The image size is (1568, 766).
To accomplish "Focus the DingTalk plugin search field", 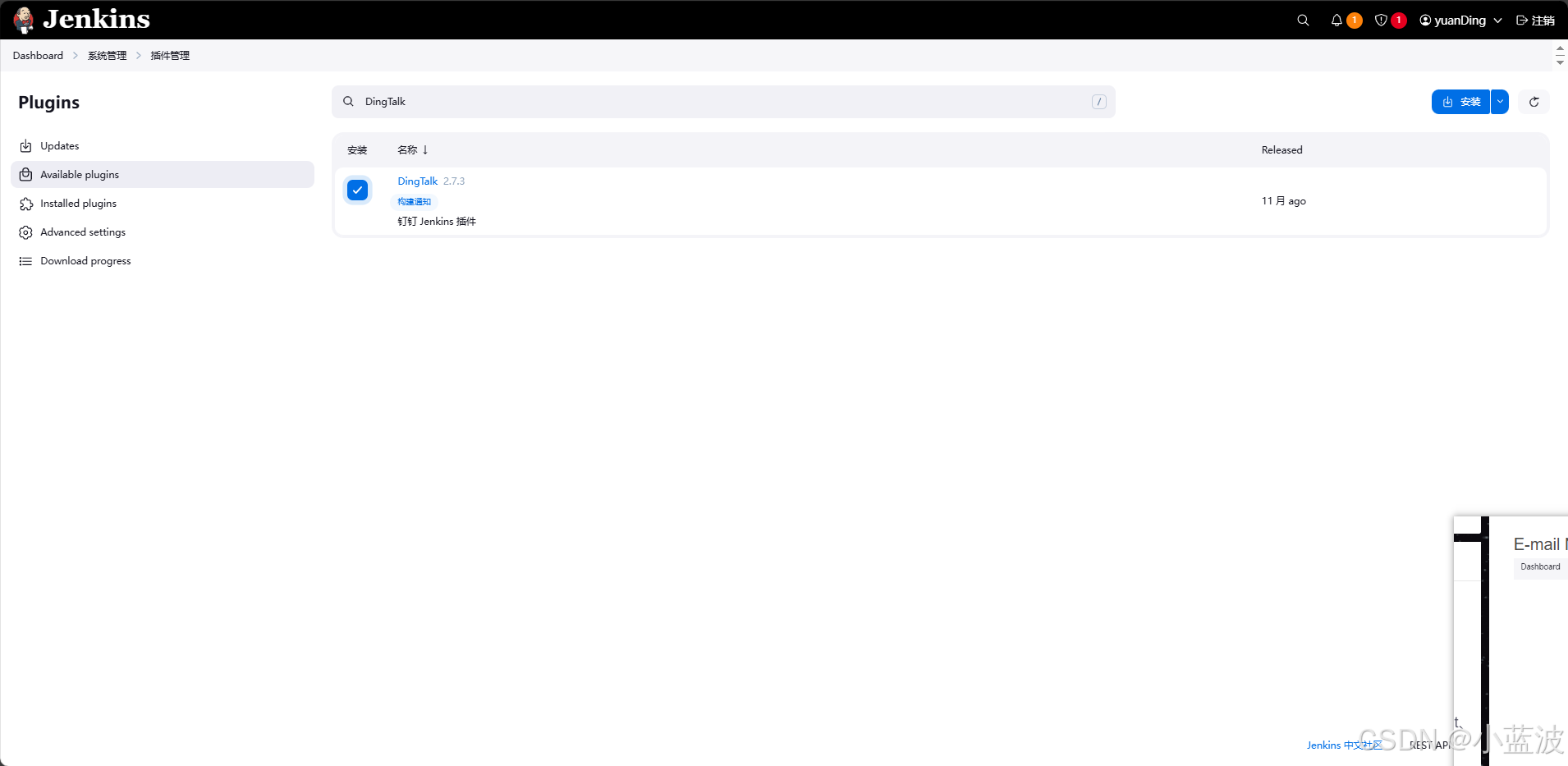I will pyautogui.click(x=723, y=102).
